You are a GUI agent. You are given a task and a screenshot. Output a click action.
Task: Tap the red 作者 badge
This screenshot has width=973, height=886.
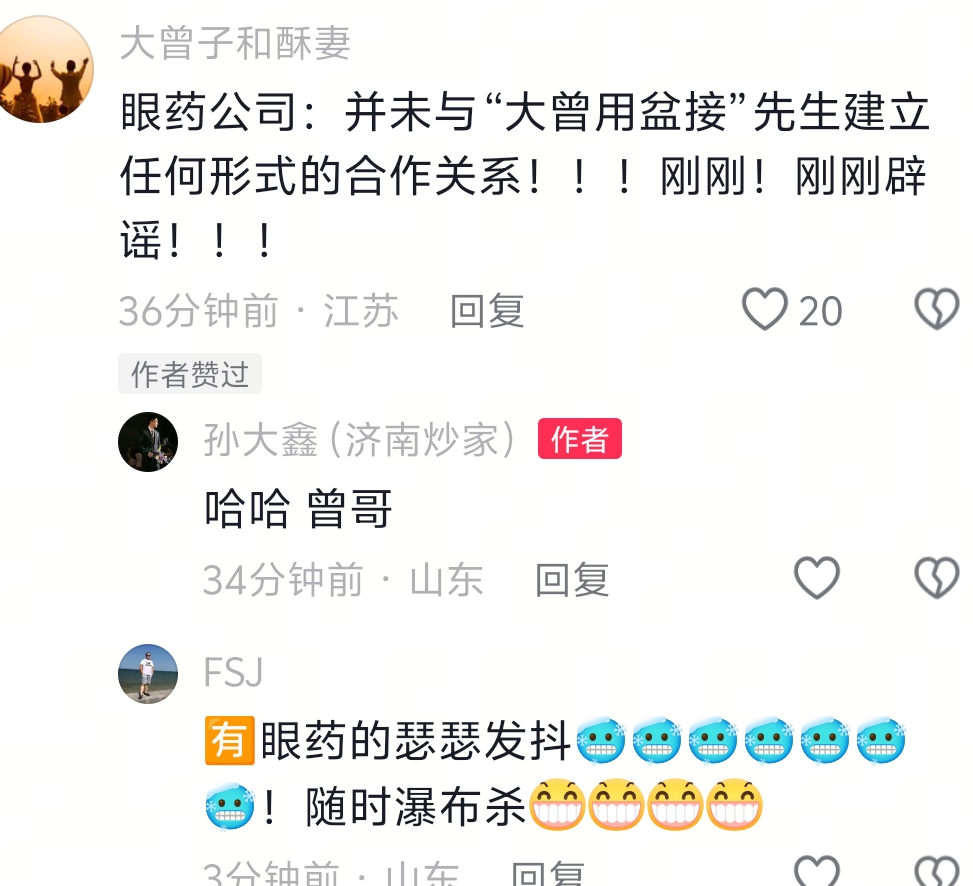click(x=580, y=439)
